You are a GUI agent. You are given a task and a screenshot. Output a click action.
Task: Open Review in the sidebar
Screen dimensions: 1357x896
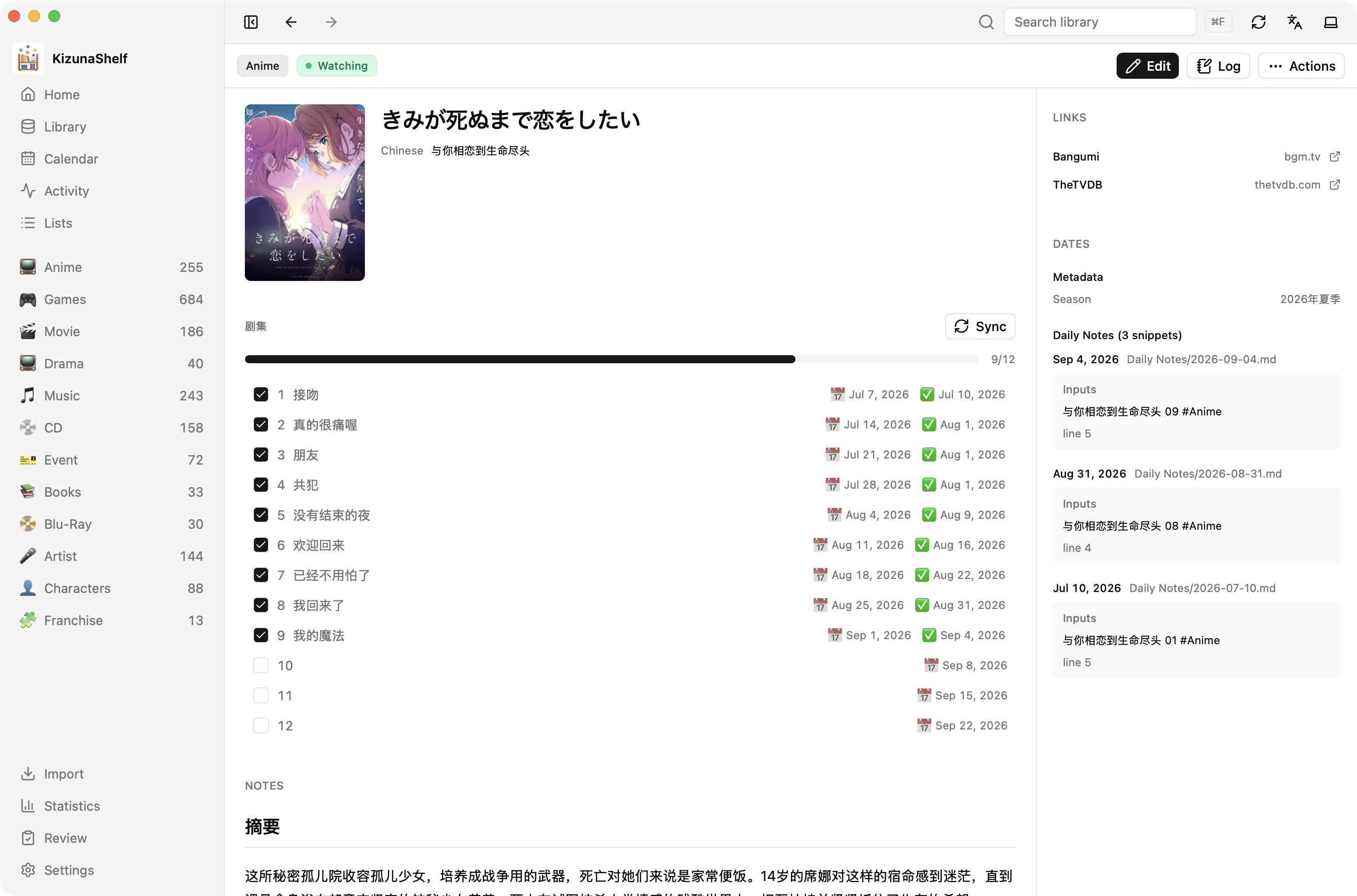(112, 838)
